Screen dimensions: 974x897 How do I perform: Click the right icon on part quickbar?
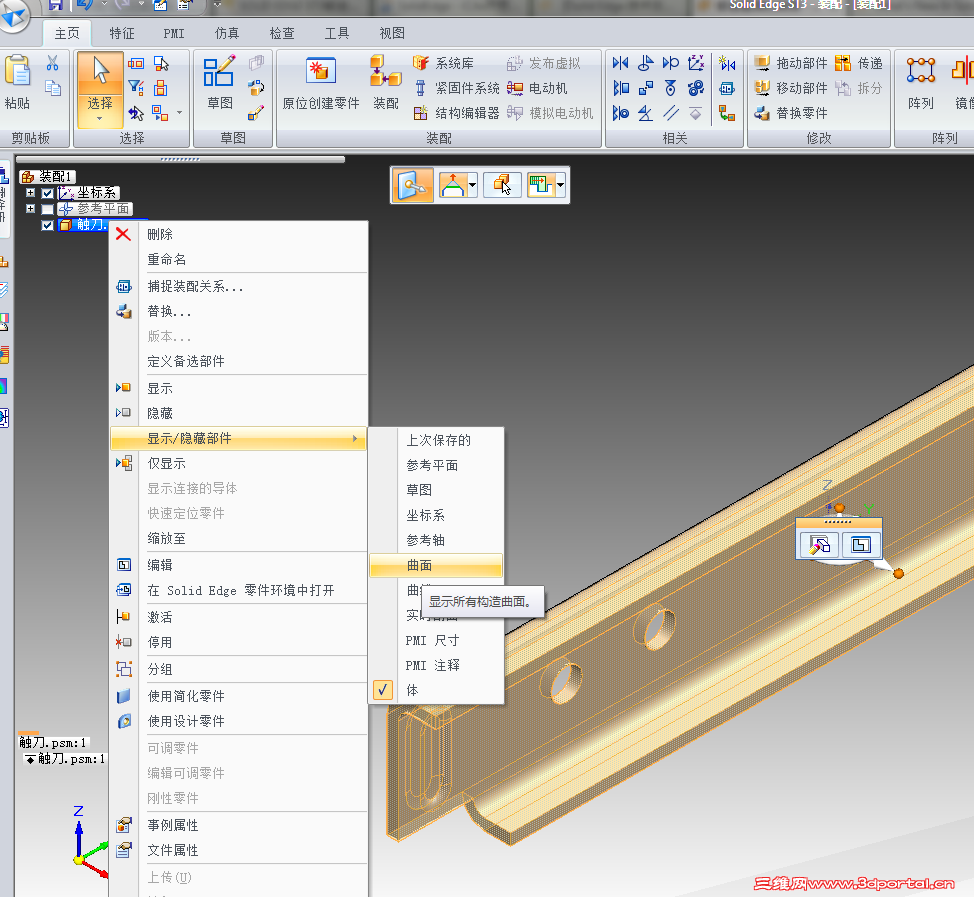[x=860, y=545]
